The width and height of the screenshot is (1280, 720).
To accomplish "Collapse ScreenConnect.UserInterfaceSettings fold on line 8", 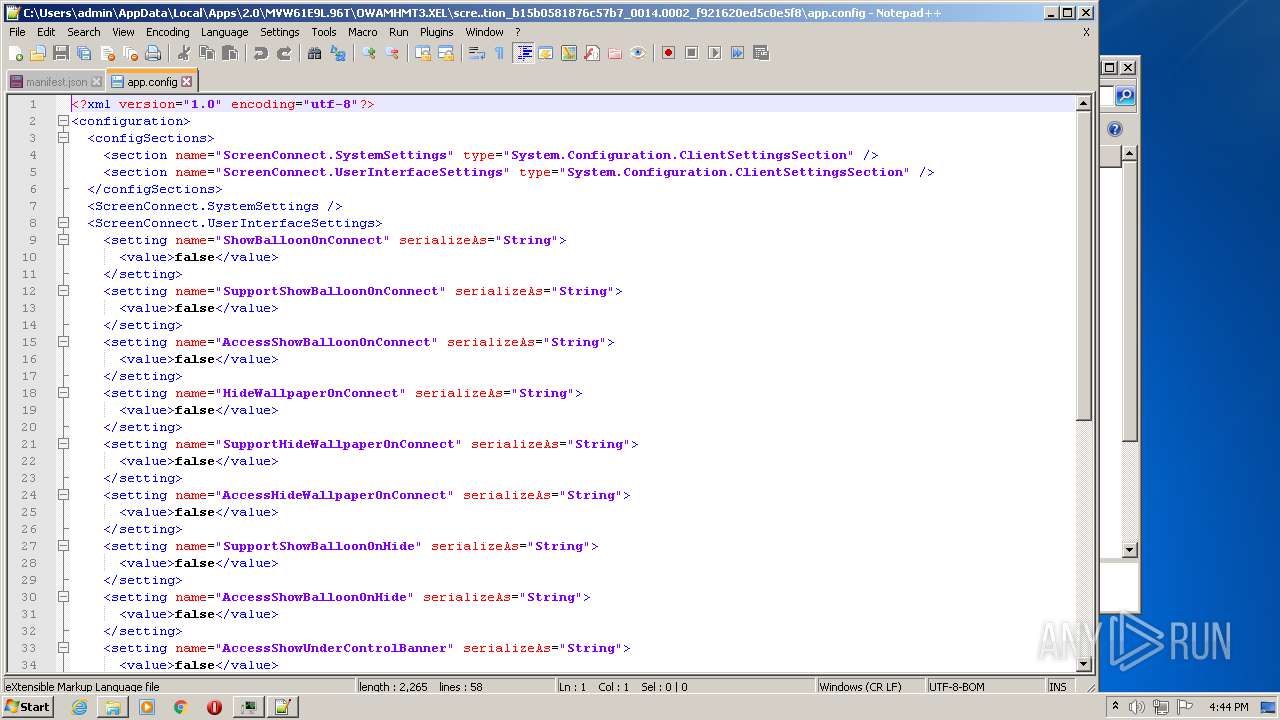I will click(x=63, y=223).
